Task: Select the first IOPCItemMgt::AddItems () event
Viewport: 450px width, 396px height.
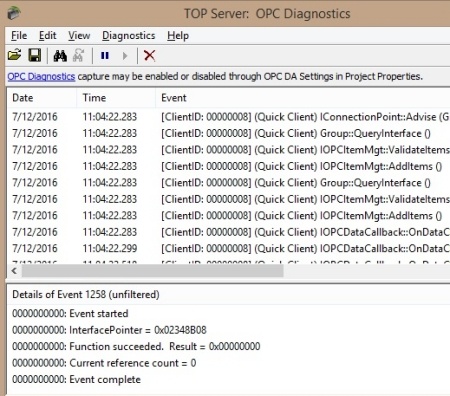Action: pyautogui.click(x=228, y=166)
